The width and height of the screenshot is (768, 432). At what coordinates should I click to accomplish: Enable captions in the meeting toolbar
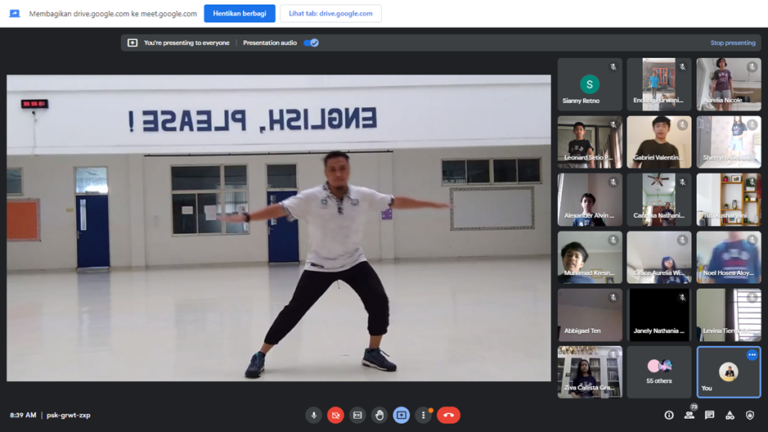[x=357, y=415]
